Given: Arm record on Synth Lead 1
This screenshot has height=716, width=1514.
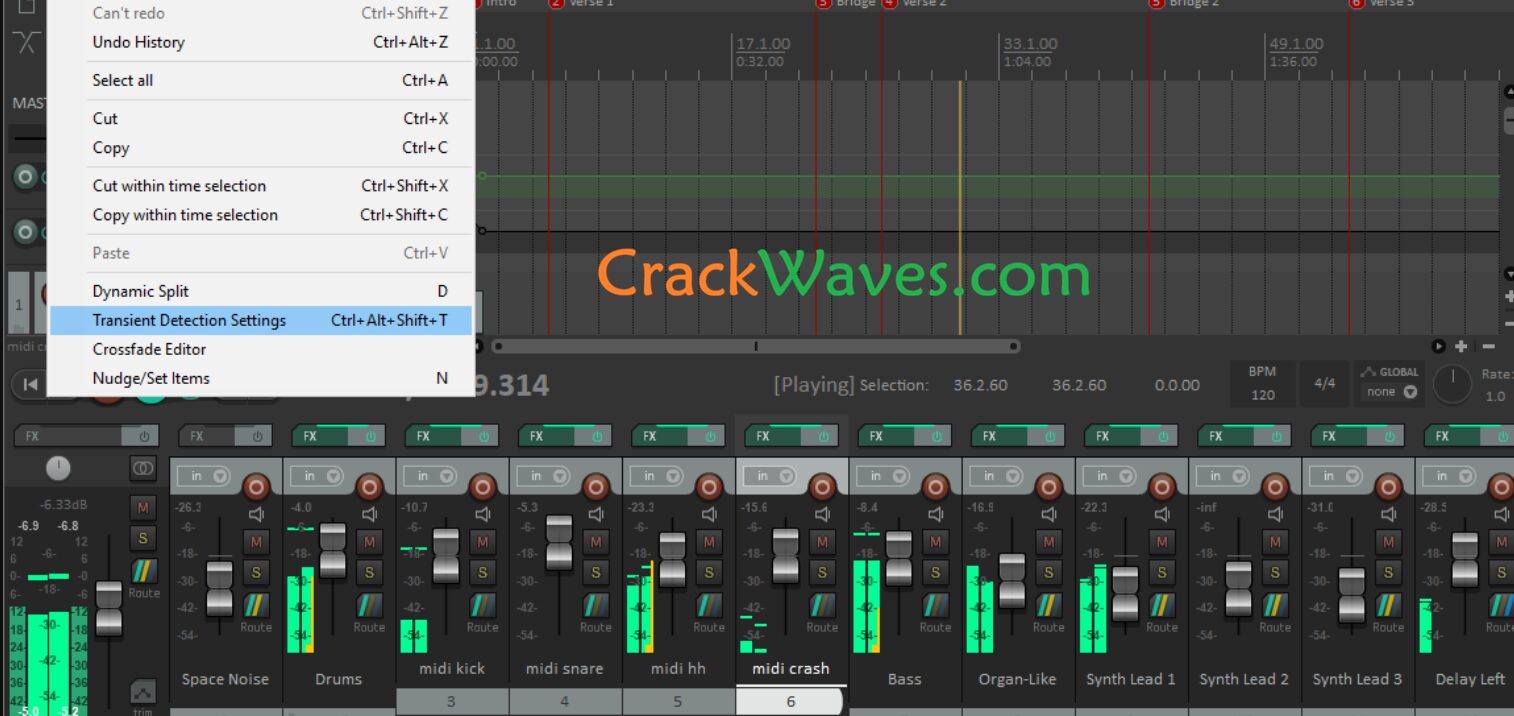Looking at the screenshot, I should point(1161,487).
